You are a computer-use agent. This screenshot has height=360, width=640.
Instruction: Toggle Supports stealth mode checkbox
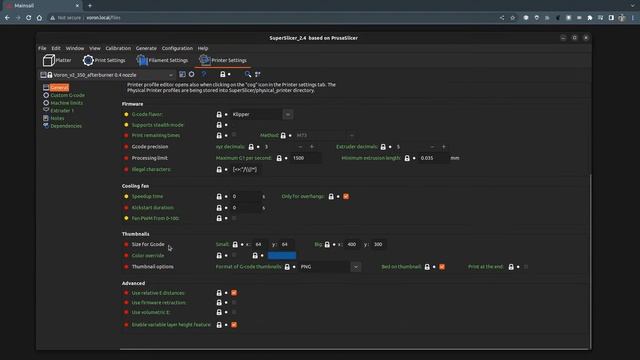coord(234,125)
